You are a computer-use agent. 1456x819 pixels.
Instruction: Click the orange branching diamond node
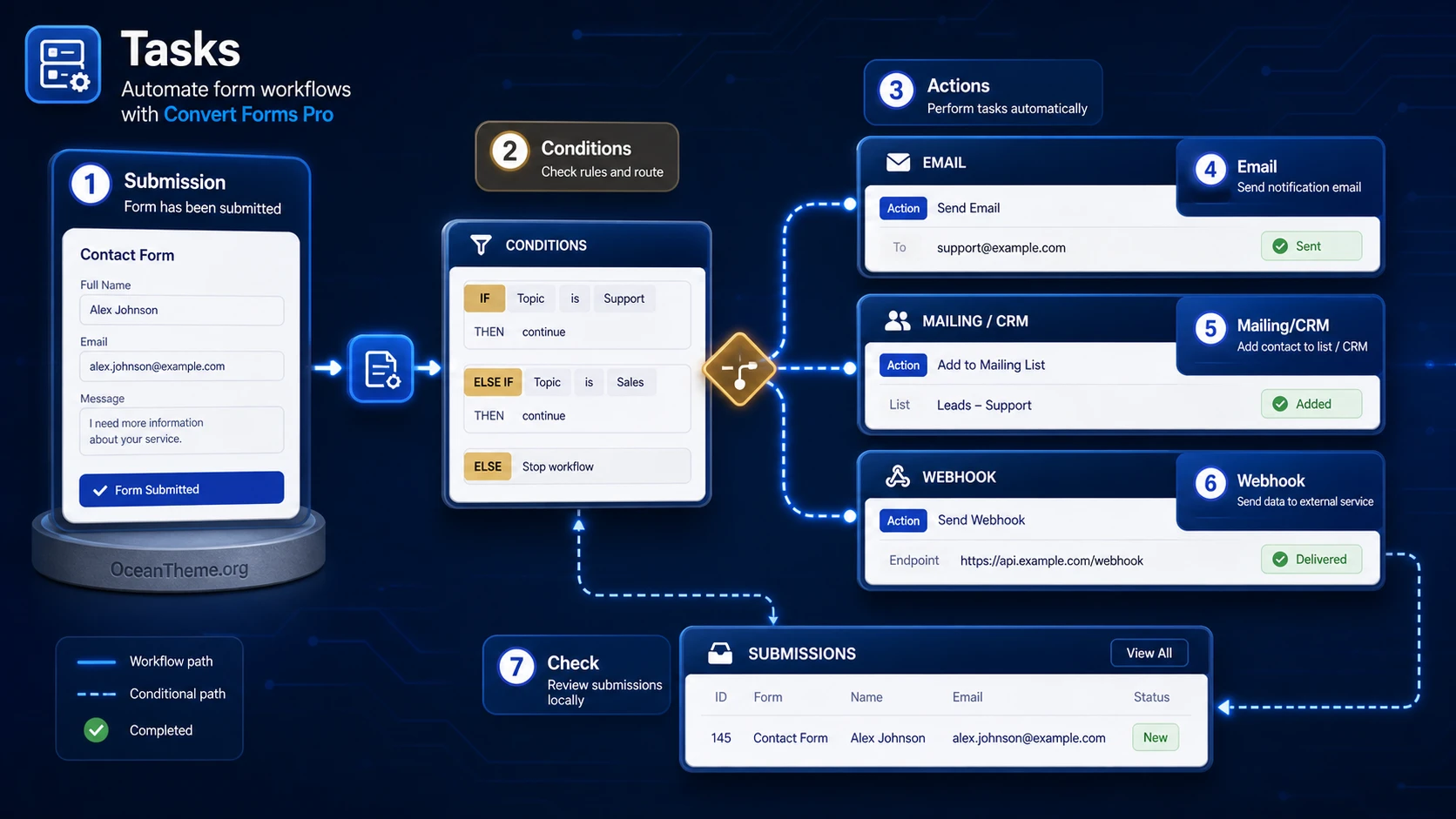click(739, 369)
